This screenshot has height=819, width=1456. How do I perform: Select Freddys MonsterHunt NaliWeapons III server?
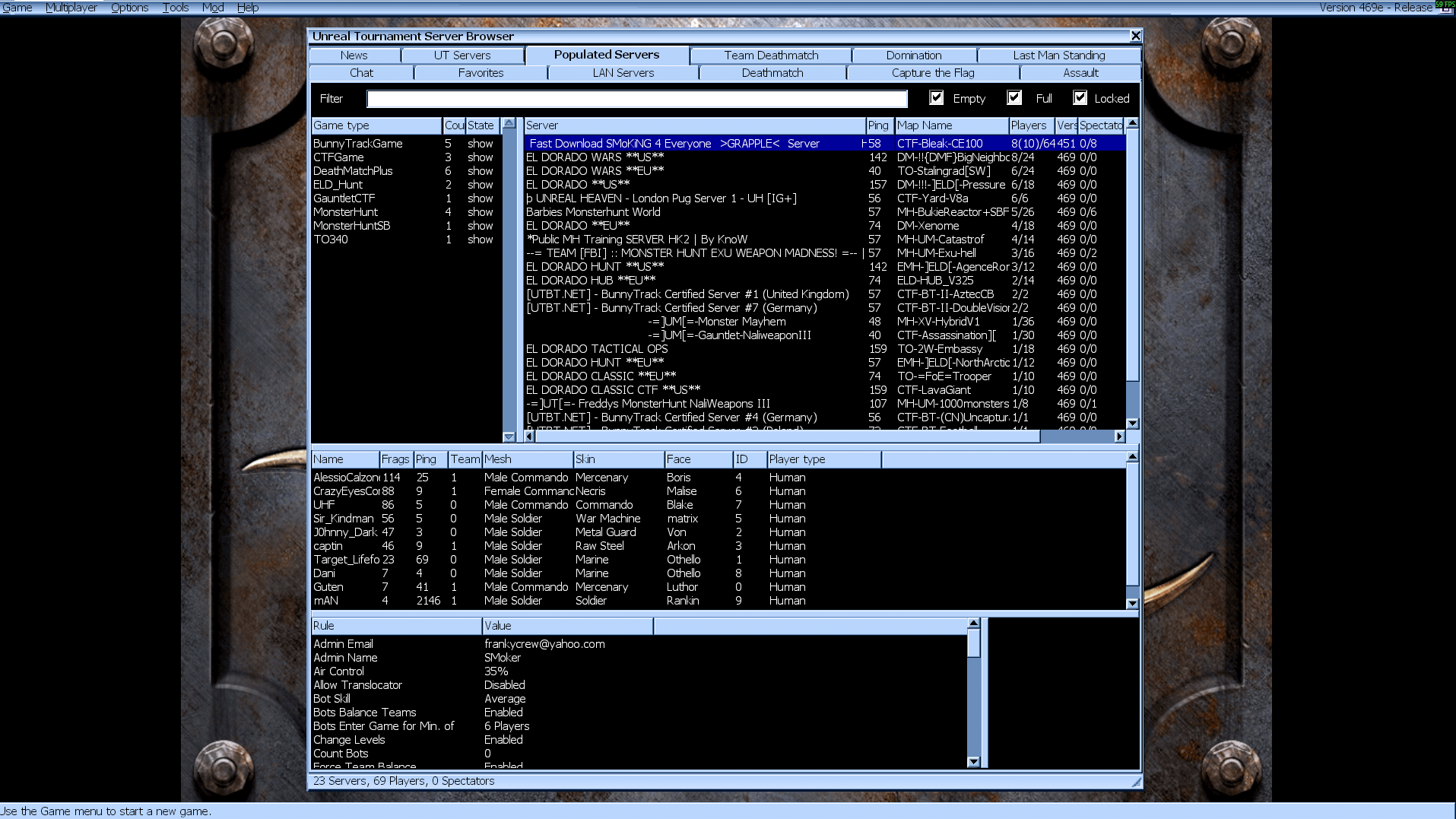[825, 404]
